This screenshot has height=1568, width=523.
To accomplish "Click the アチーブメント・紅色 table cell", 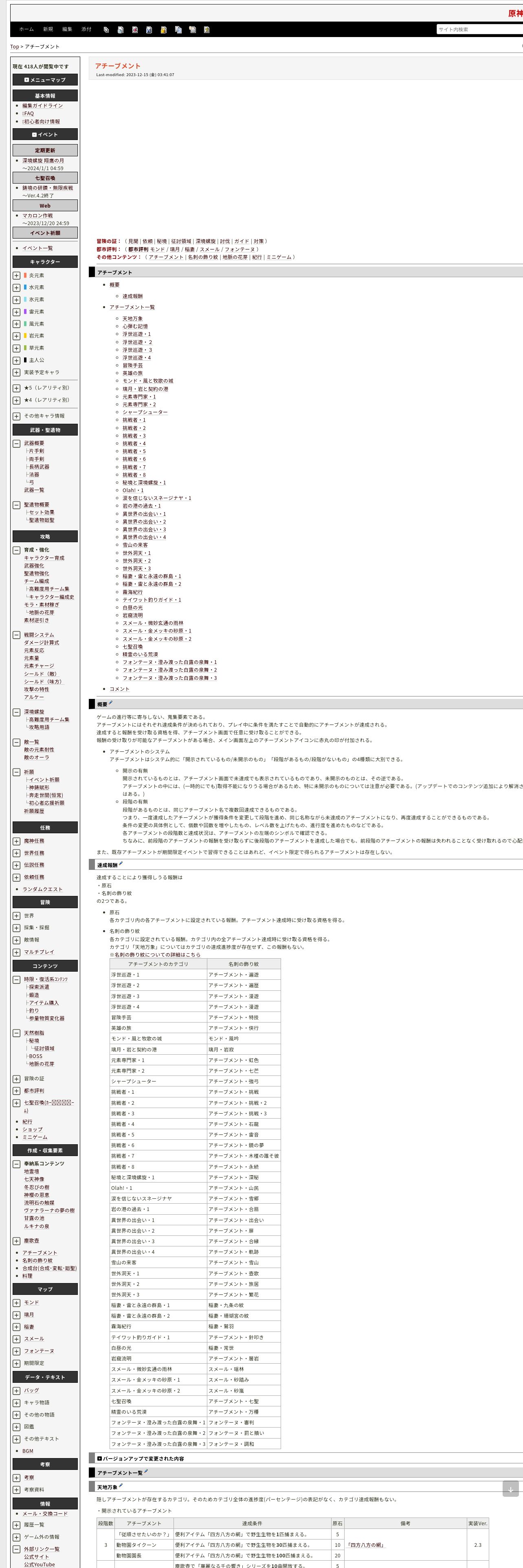I will pyautogui.click(x=244, y=1060).
